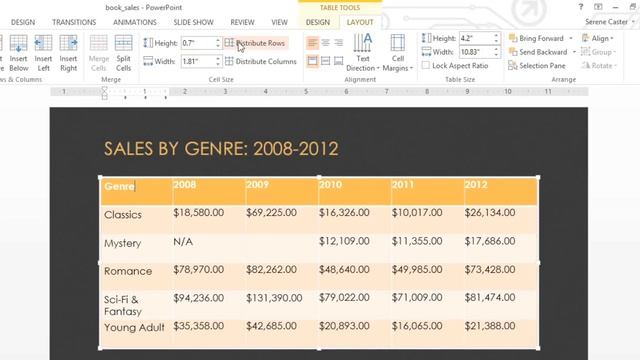Viewport: 640px width, 360px height.
Task: Click the Send Backward button
Action: 538,52
